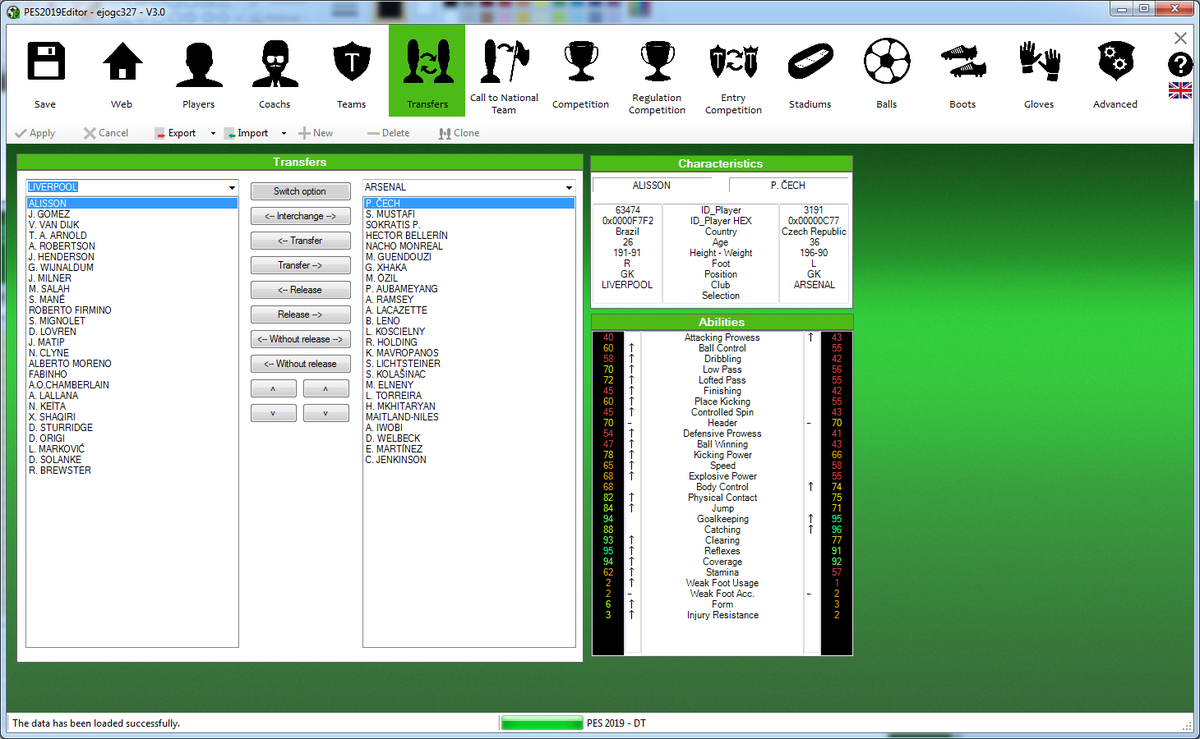Open the Gloves icon
This screenshot has height=739, width=1200.
coord(1039,62)
